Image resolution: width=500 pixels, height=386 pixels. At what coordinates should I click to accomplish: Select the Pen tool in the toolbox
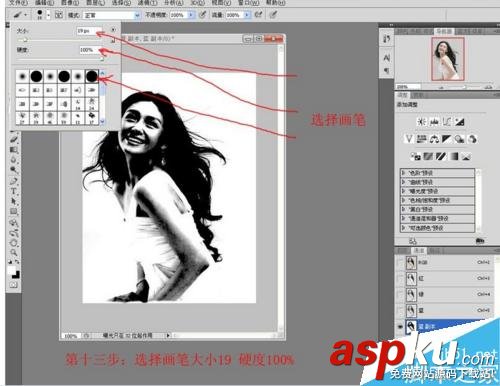click(x=14, y=181)
